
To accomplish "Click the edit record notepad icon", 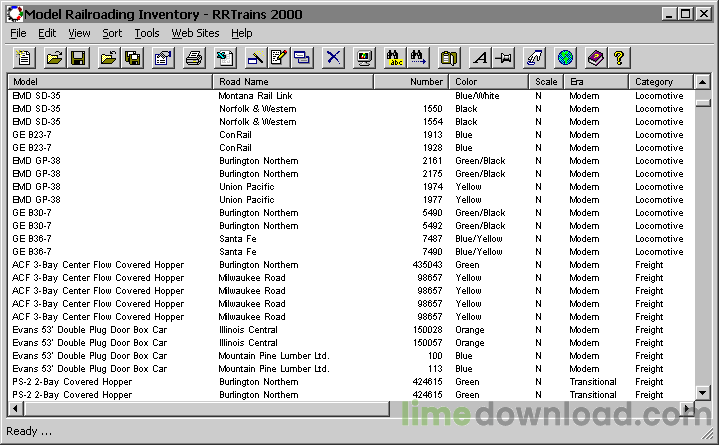I will [x=279, y=58].
